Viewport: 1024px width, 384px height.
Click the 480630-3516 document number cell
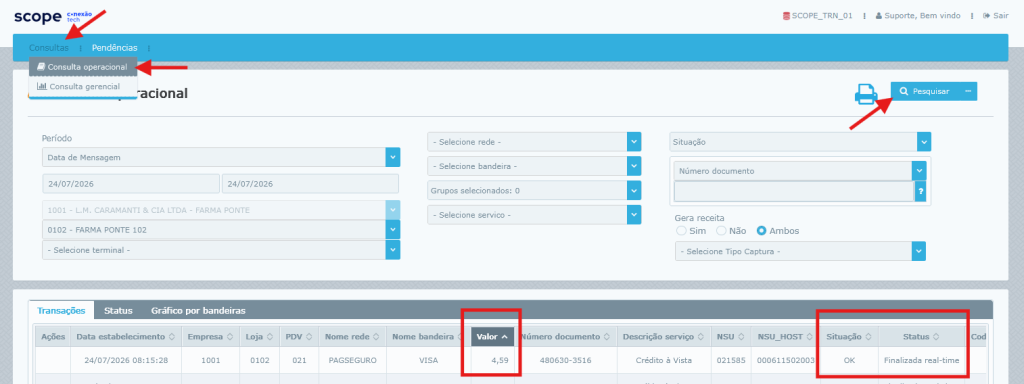[566, 360]
